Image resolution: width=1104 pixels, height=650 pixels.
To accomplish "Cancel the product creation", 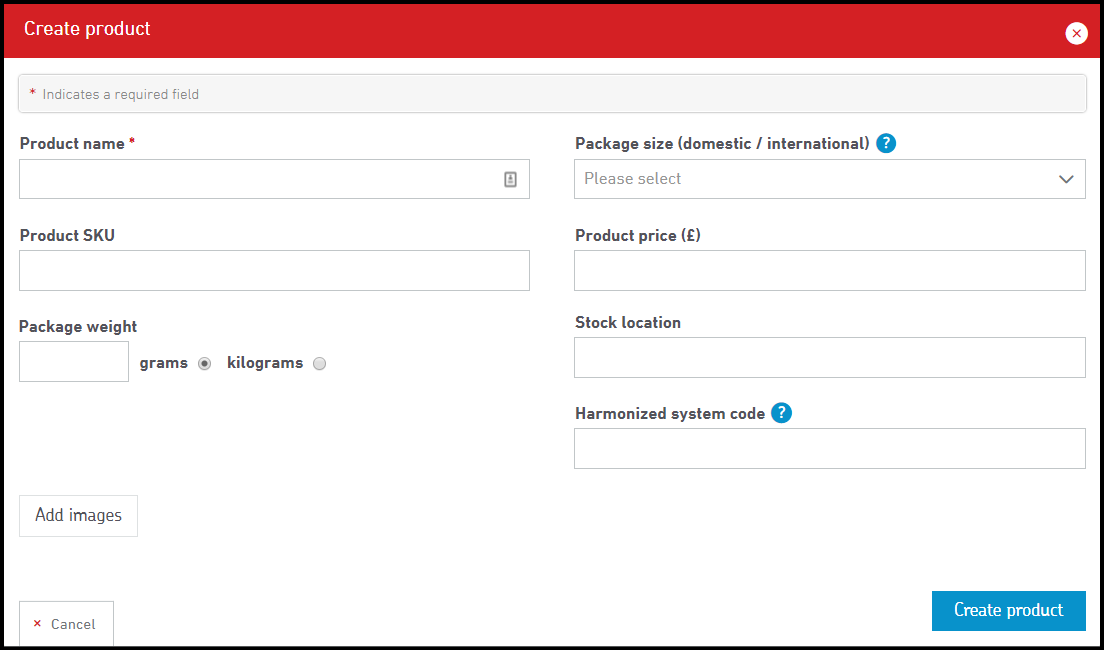I will [x=66, y=624].
